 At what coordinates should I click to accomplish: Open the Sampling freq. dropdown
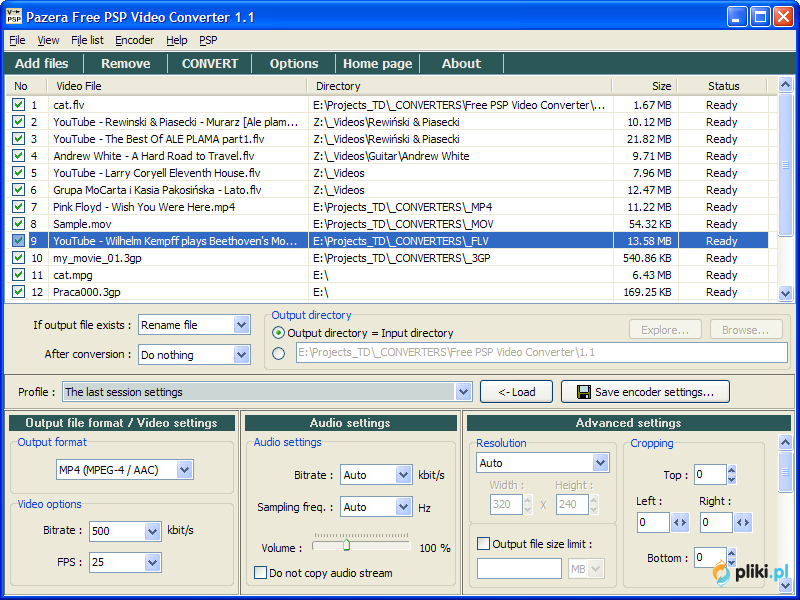pyautogui.click(x=404, y=507)
